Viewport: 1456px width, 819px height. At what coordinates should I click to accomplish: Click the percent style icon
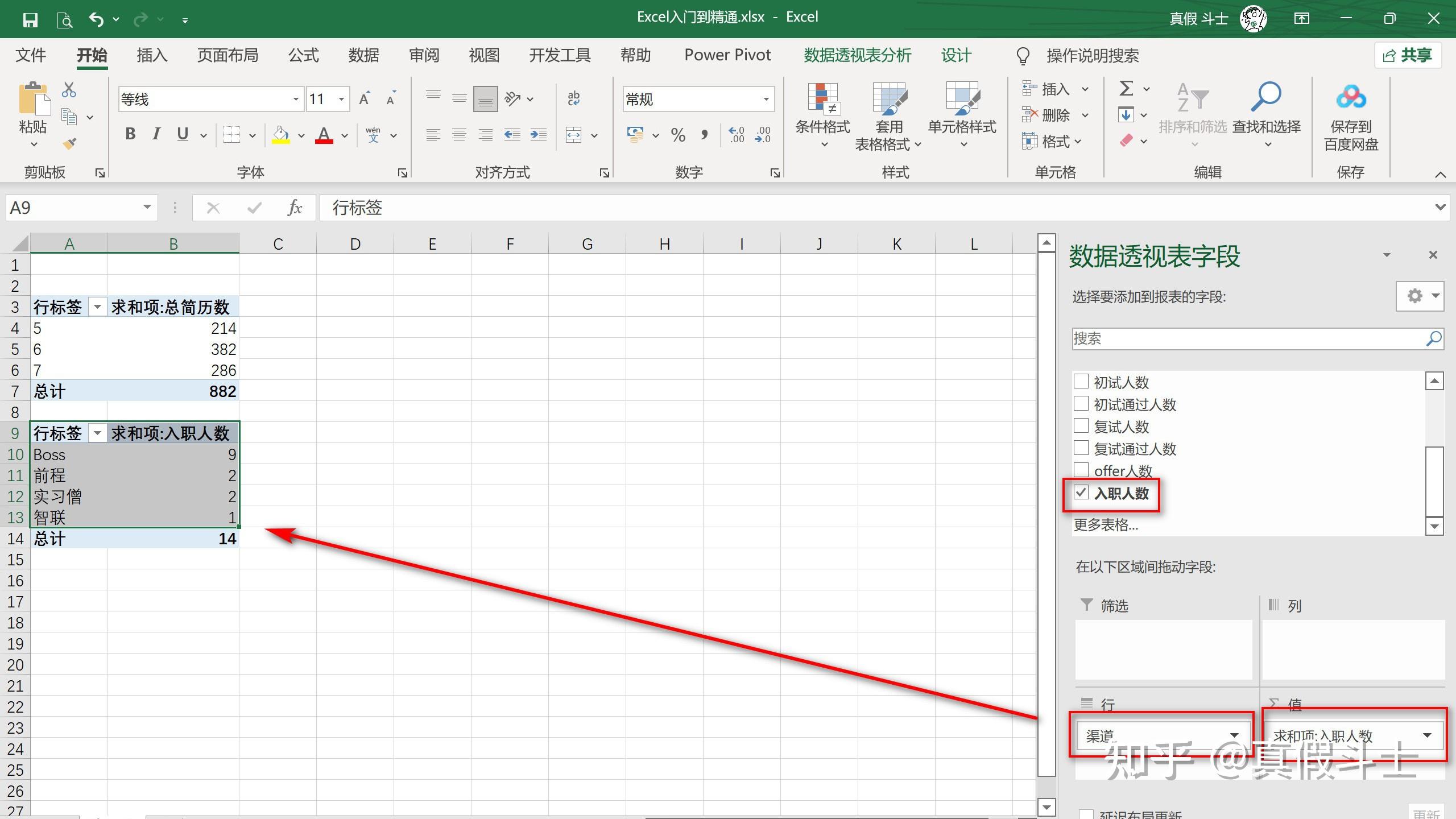(677, 135)
